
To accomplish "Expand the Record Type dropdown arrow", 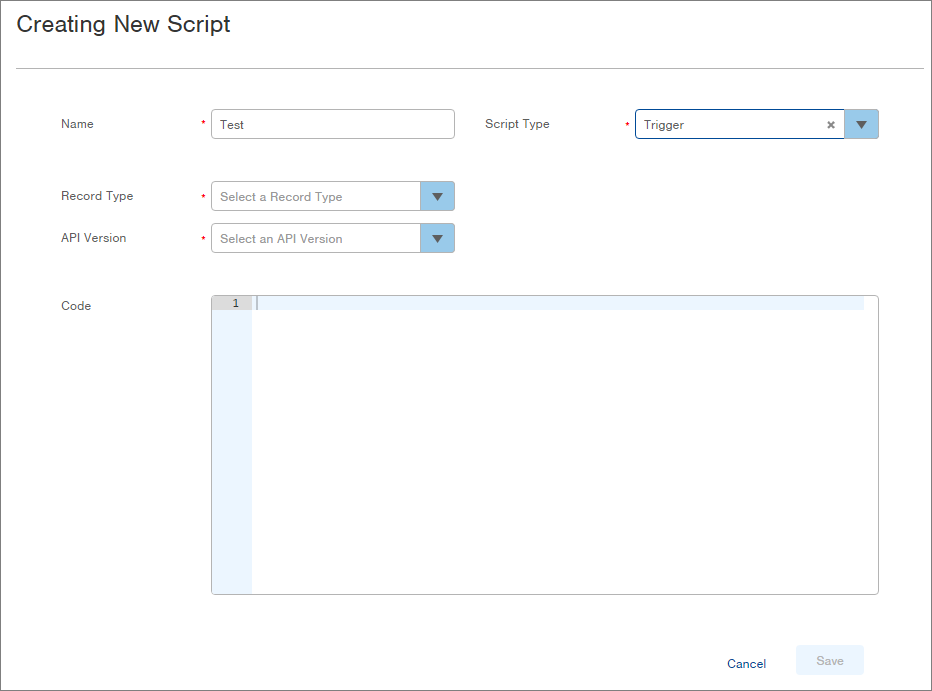I will (437, 197).
